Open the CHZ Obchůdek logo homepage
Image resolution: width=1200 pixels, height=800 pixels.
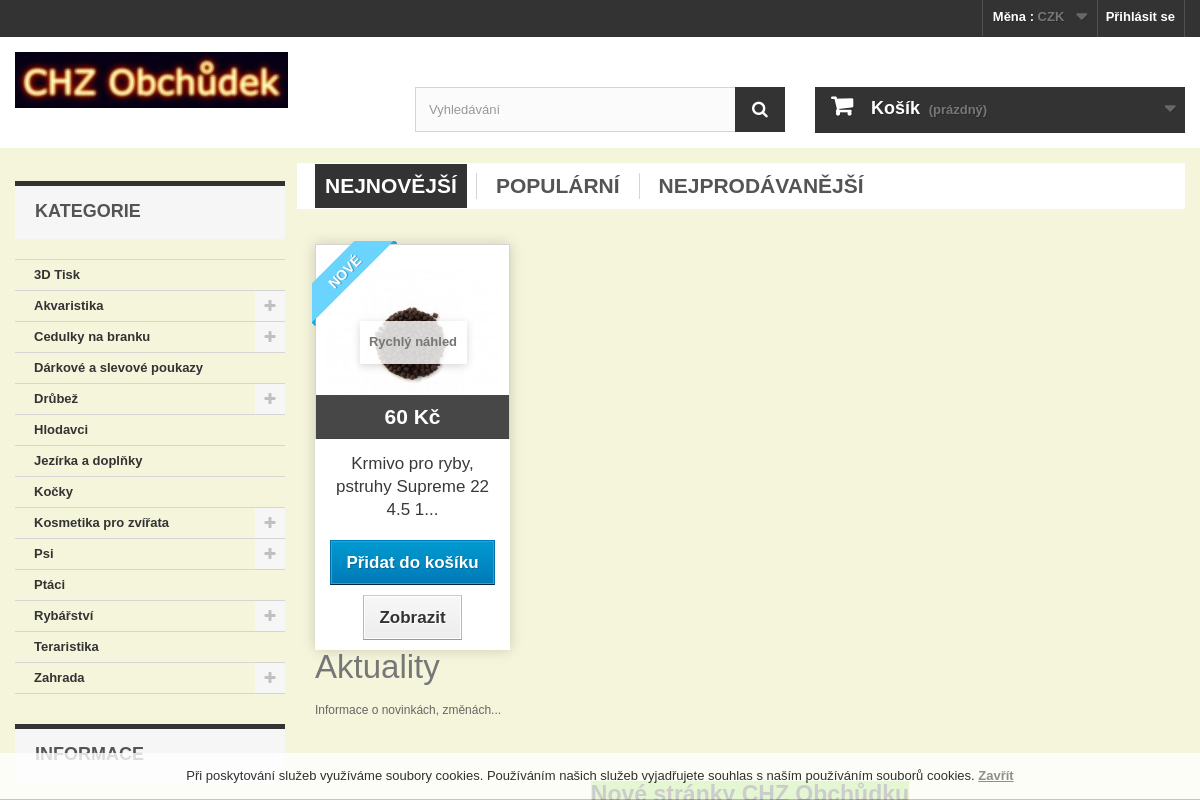click(x=151, y=80)
